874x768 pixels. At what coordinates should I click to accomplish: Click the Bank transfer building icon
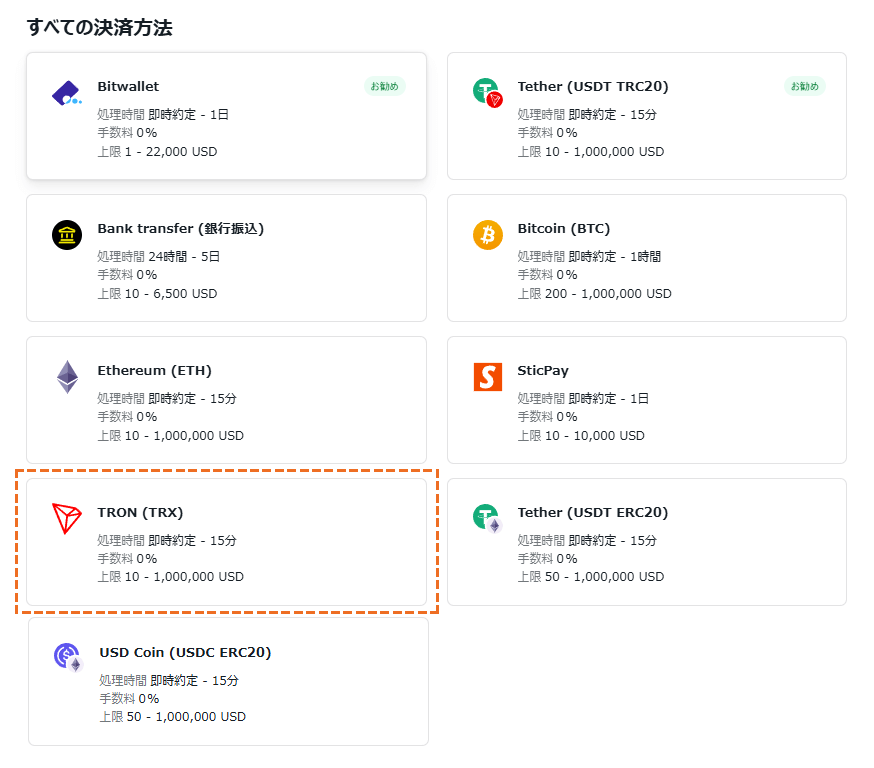67,235
